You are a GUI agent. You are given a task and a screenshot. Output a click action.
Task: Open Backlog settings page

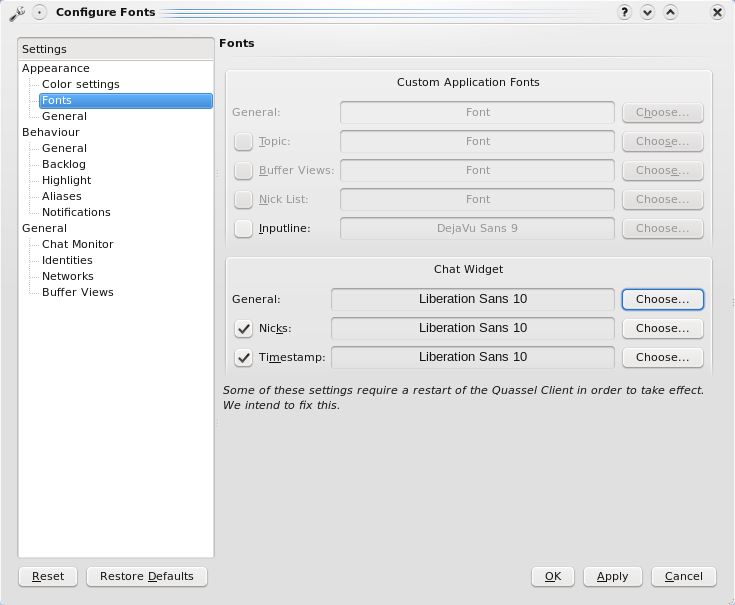64,164
